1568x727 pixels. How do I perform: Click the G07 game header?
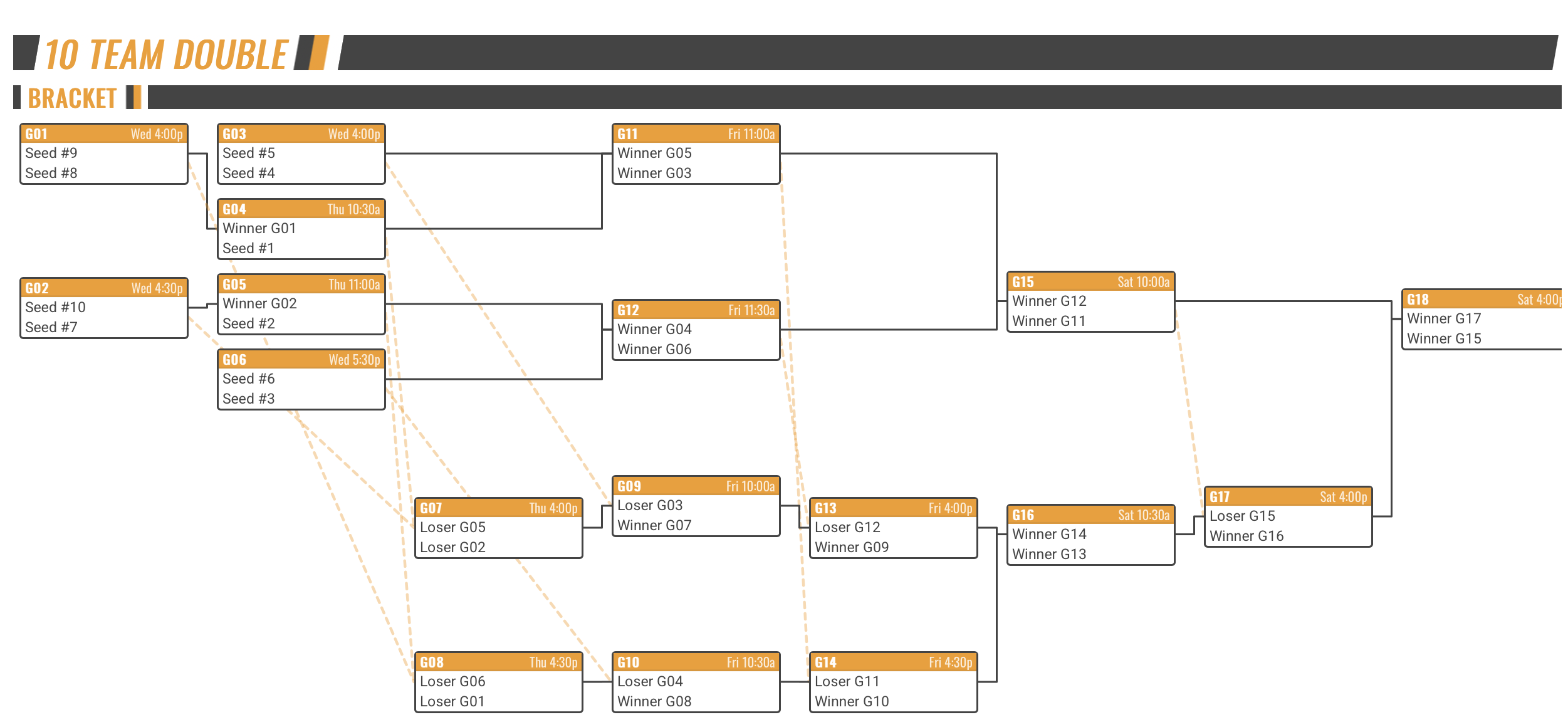pos(499,508)
